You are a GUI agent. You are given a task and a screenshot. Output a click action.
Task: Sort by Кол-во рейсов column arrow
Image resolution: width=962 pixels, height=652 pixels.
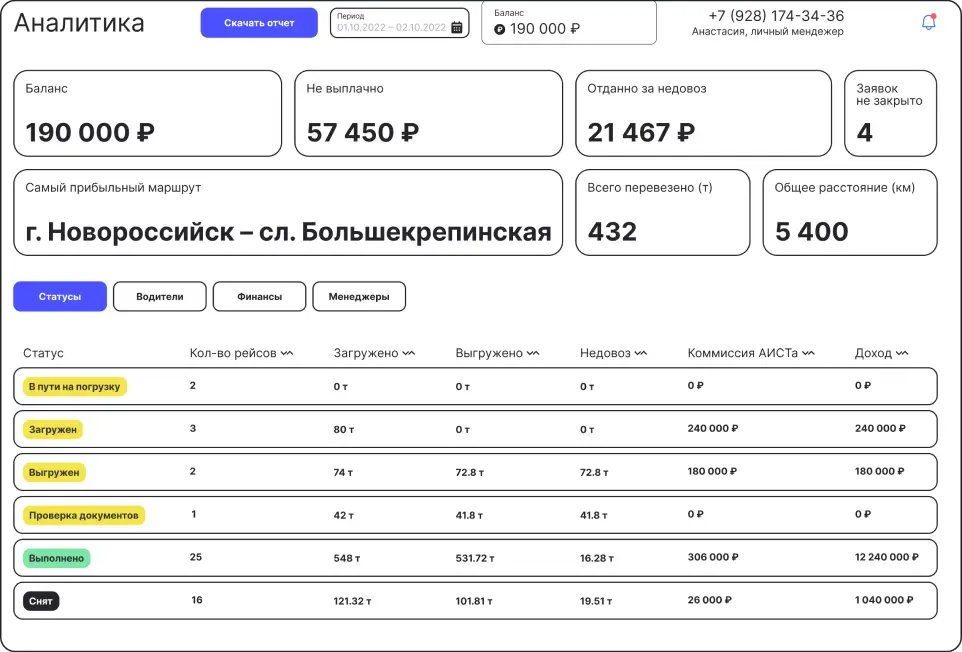287,353
